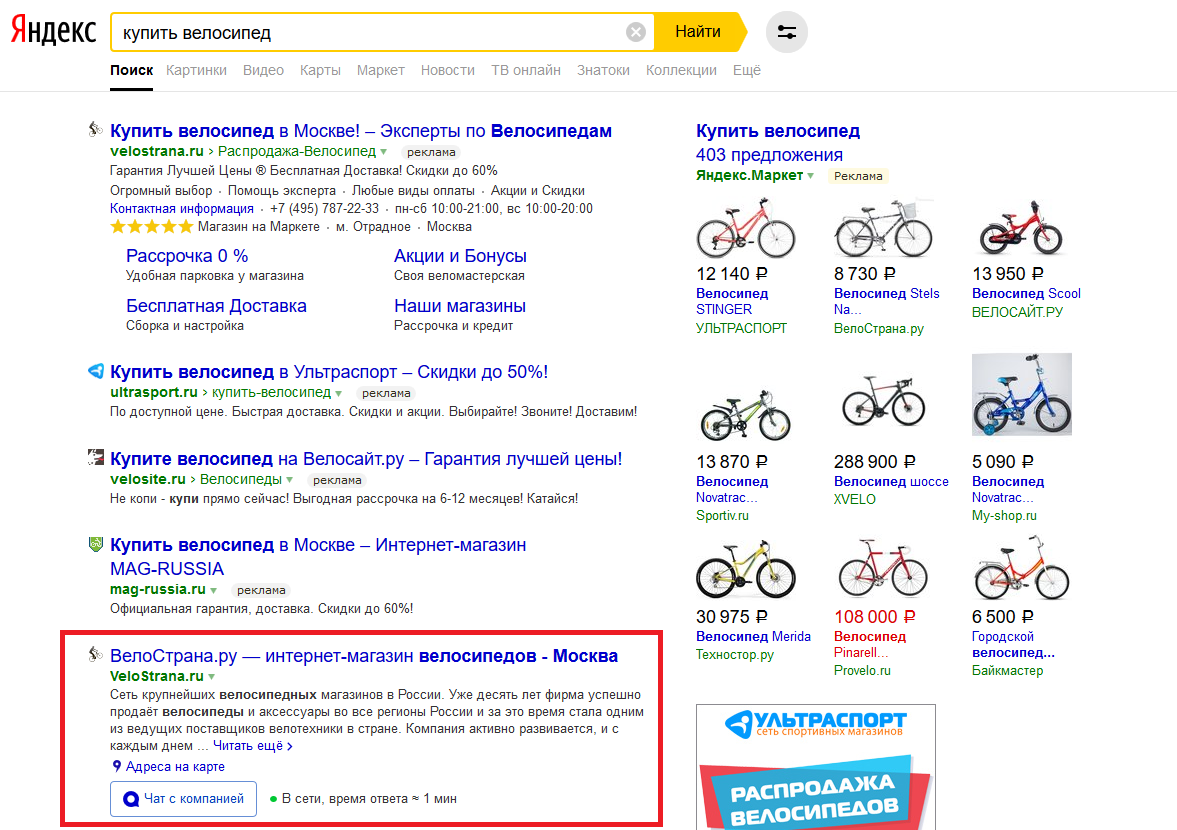Switch to the Видео tab
The image size is (1177, 830).
[x=263, y=70]
